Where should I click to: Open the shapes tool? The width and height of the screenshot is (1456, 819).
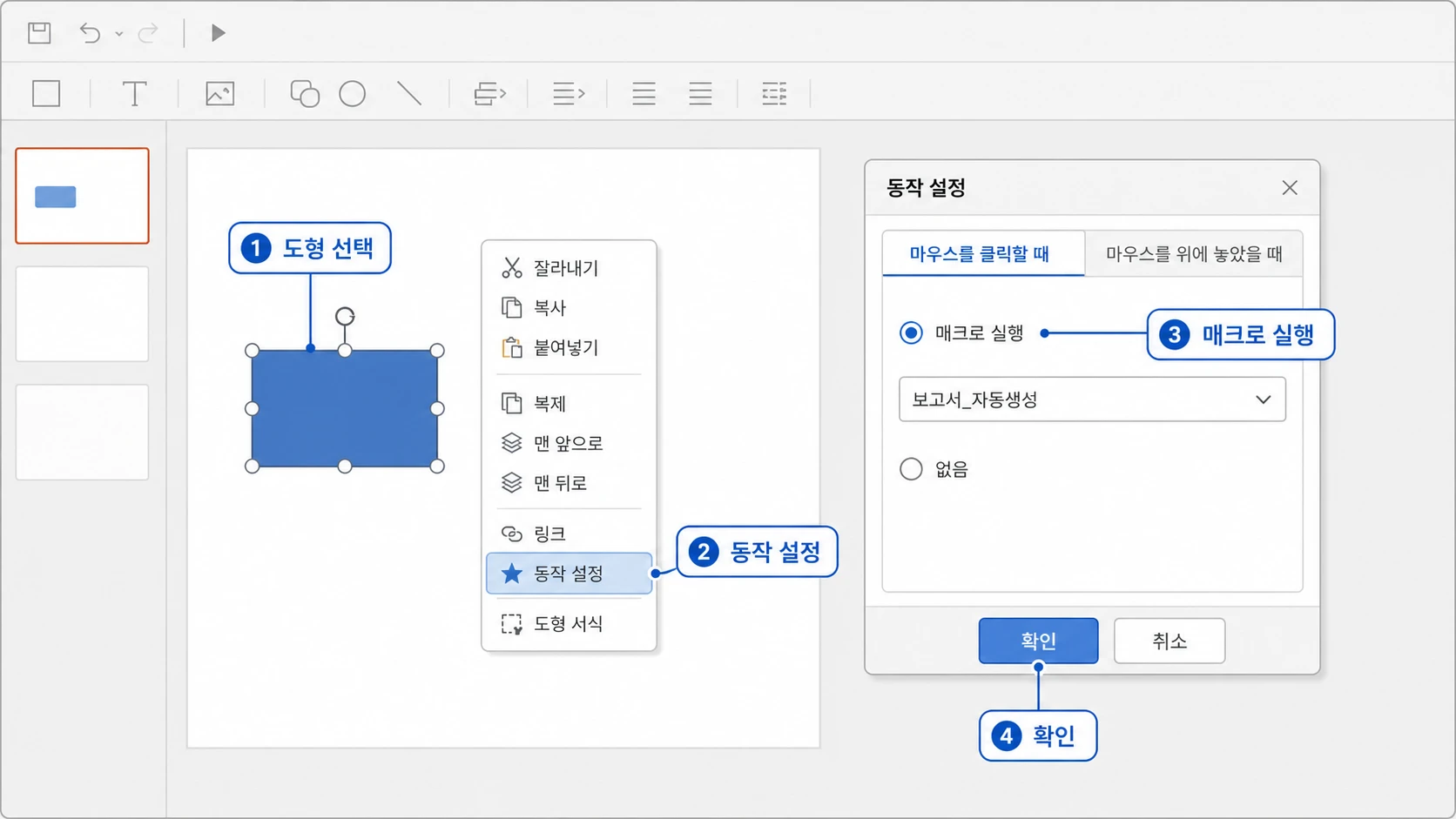click(x=305, y=93)
